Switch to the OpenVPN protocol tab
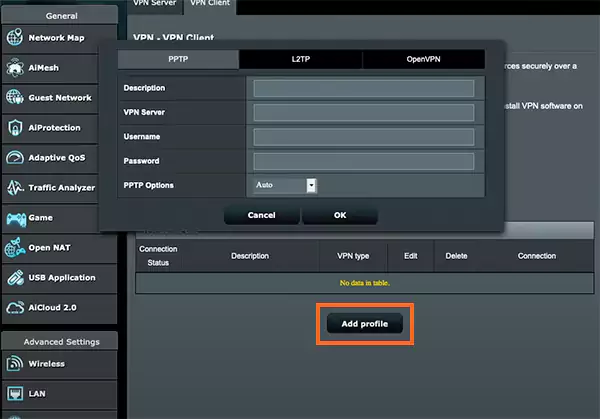This screenshot has width=600, height=419. coord(424,59)
